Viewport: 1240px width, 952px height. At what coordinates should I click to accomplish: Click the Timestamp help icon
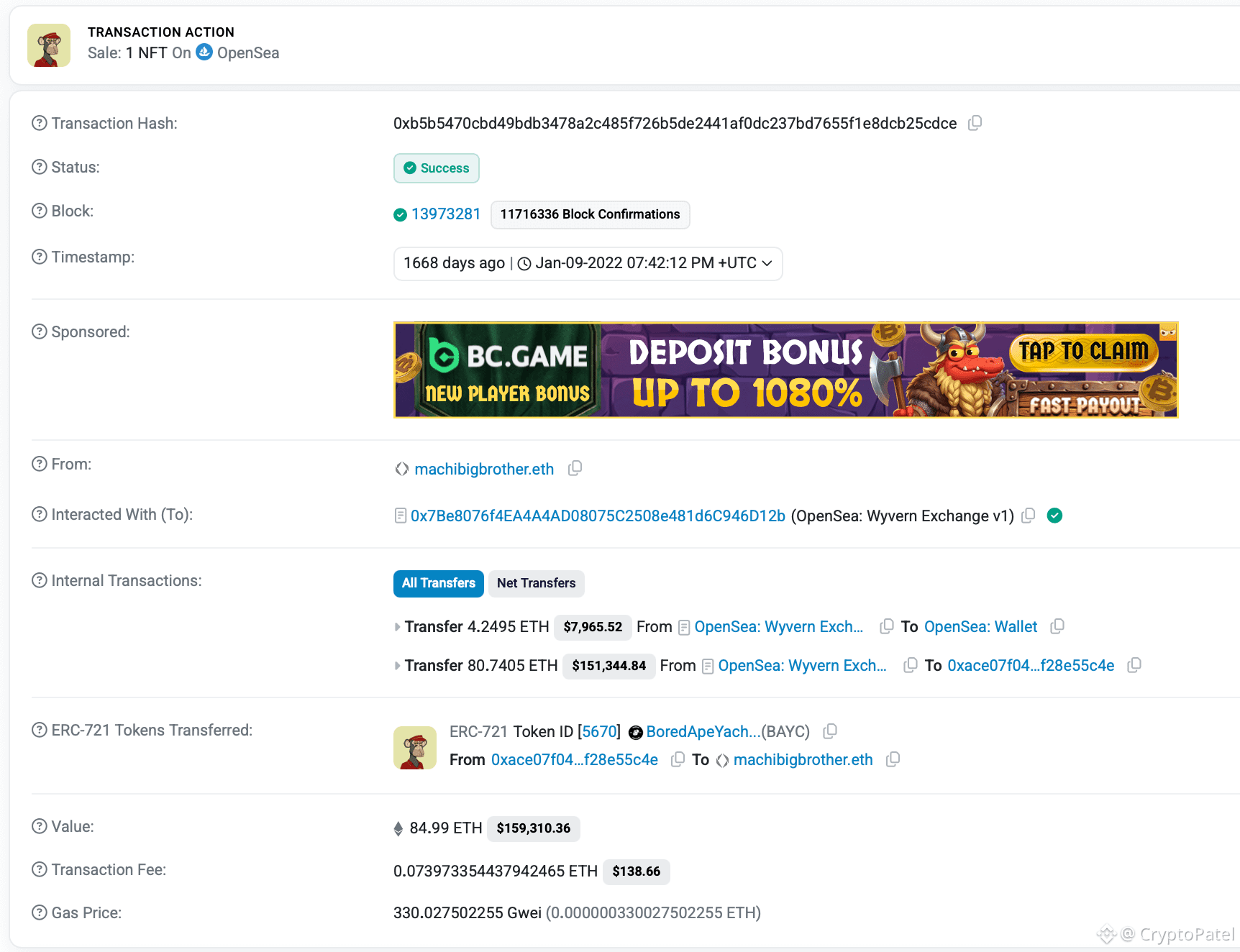point(40,257)
